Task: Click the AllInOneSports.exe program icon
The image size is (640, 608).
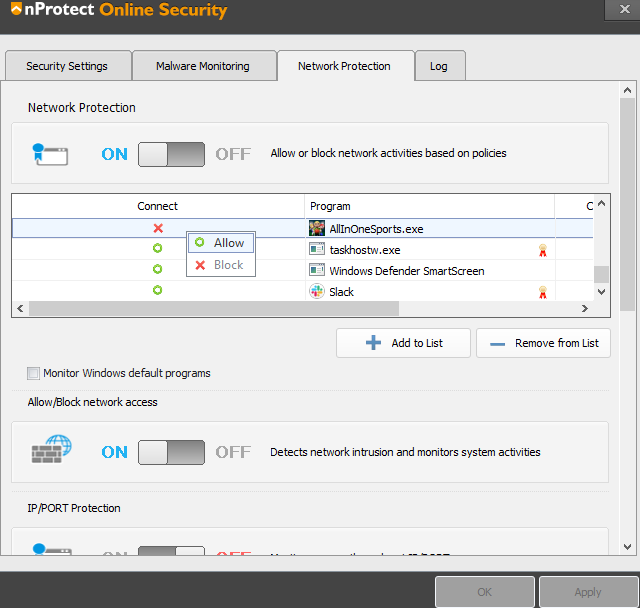Action: coord(317,228)
